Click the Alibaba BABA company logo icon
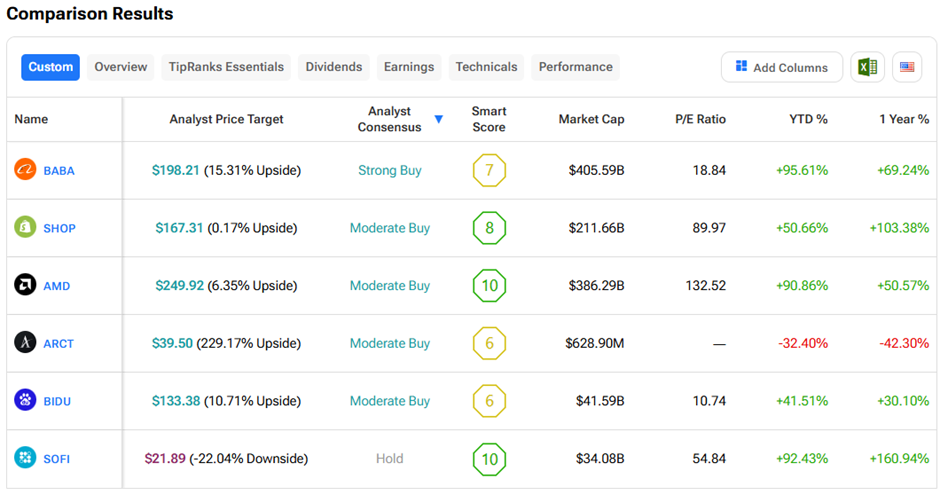The width and height of the screenshot is (940, 495). pyautogui.click(x=25, y=170)
